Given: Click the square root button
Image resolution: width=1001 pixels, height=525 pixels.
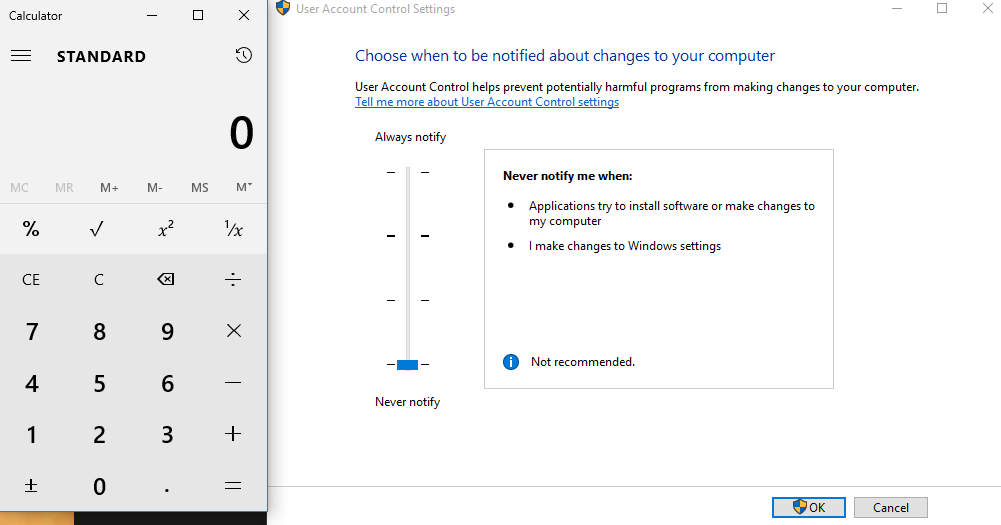Looking at the screenshot, I should point(98,229).
